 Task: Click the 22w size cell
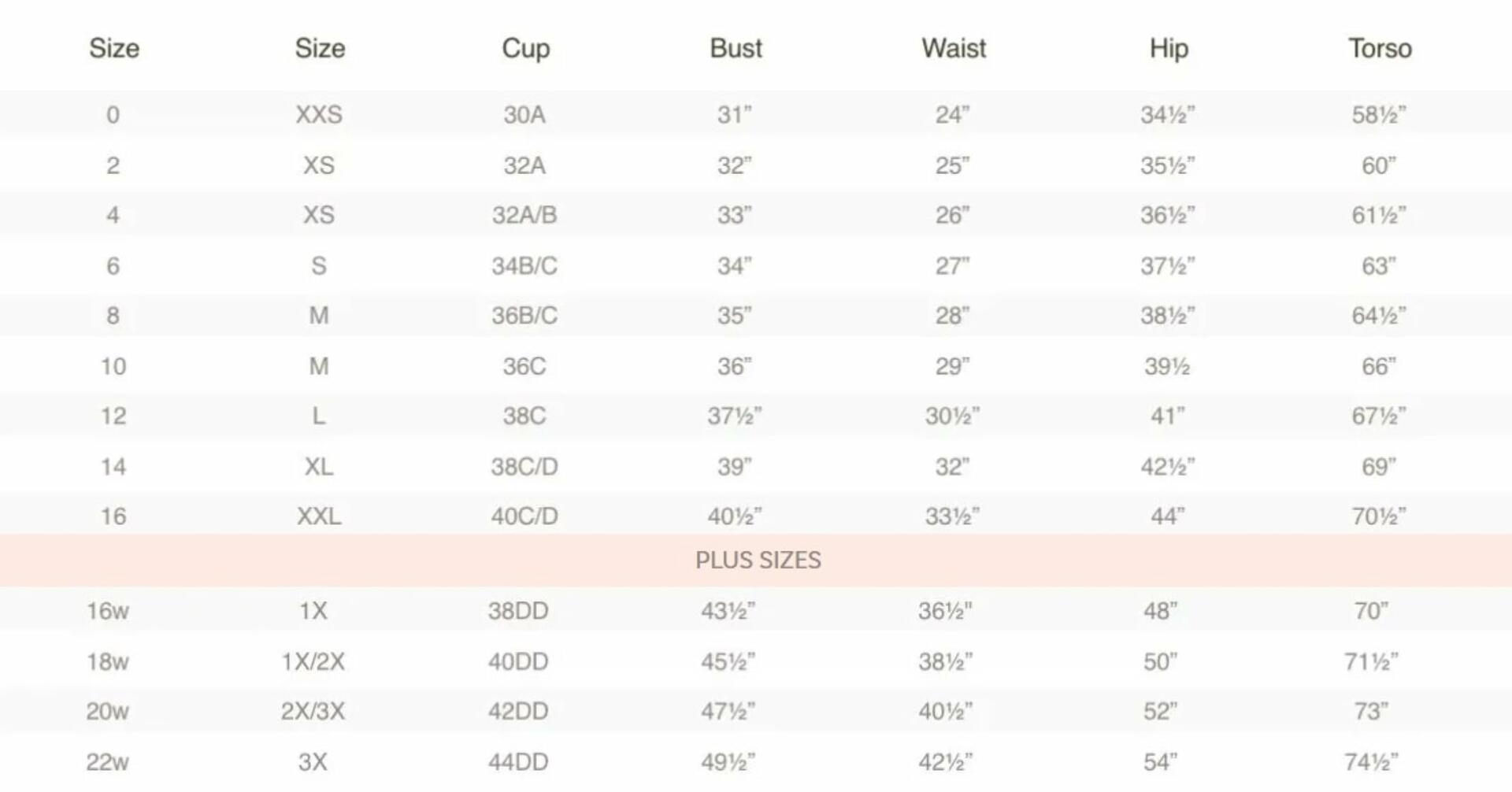click(x=108, y=762)
